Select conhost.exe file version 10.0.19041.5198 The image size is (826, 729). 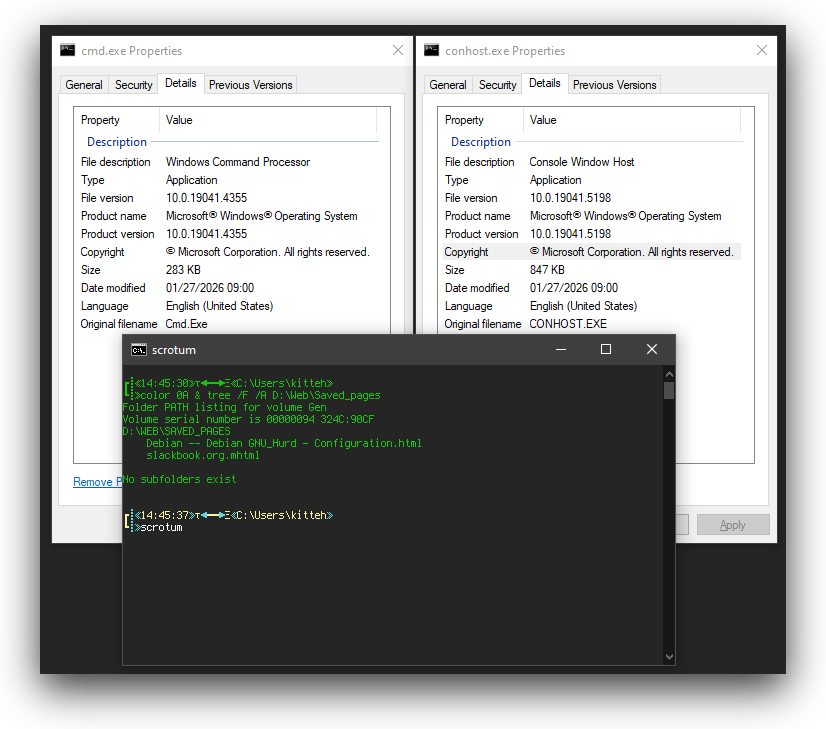point(571,198)
